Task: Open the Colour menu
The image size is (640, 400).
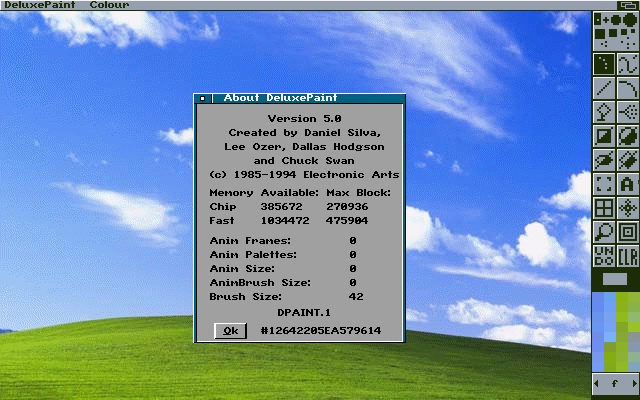Action: pos(109,5)
